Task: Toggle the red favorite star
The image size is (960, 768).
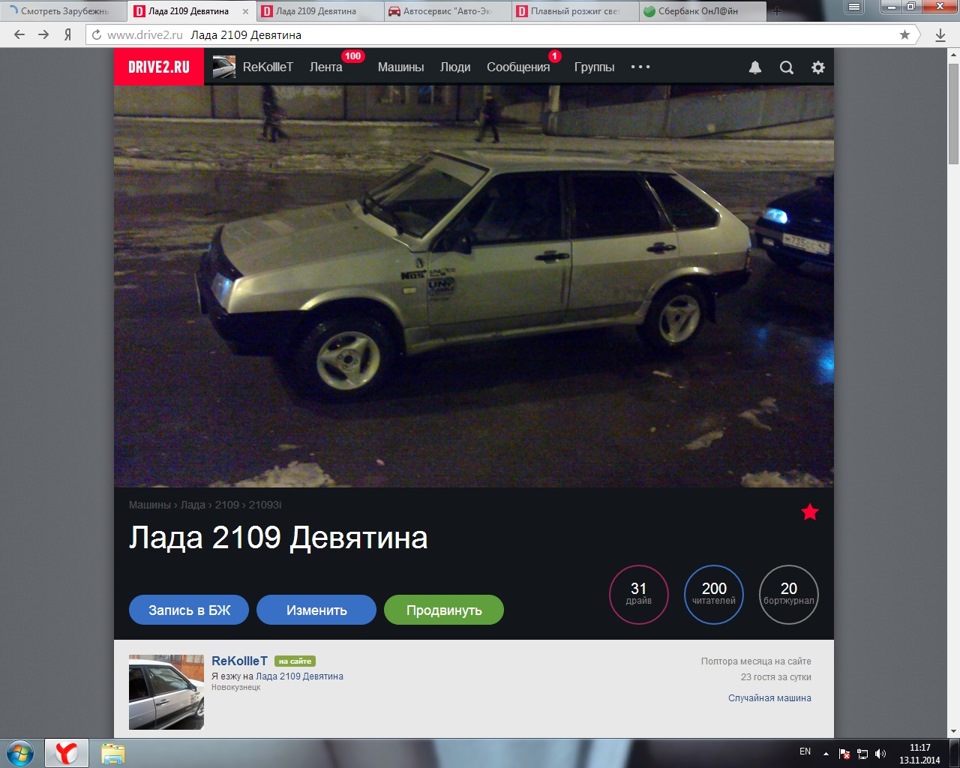Action: [810, 511]
